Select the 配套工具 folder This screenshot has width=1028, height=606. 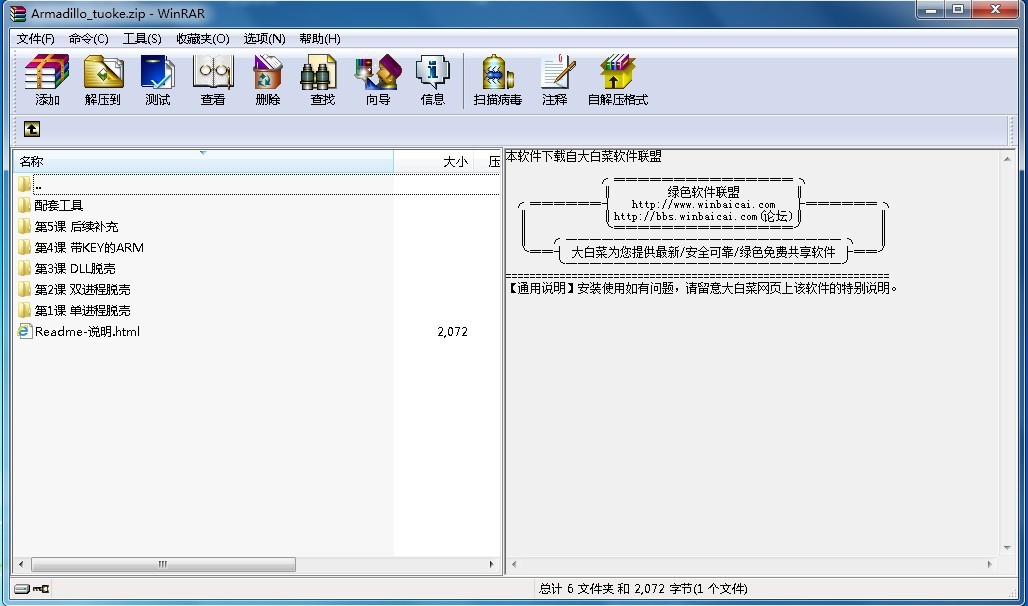pos(59,205)
